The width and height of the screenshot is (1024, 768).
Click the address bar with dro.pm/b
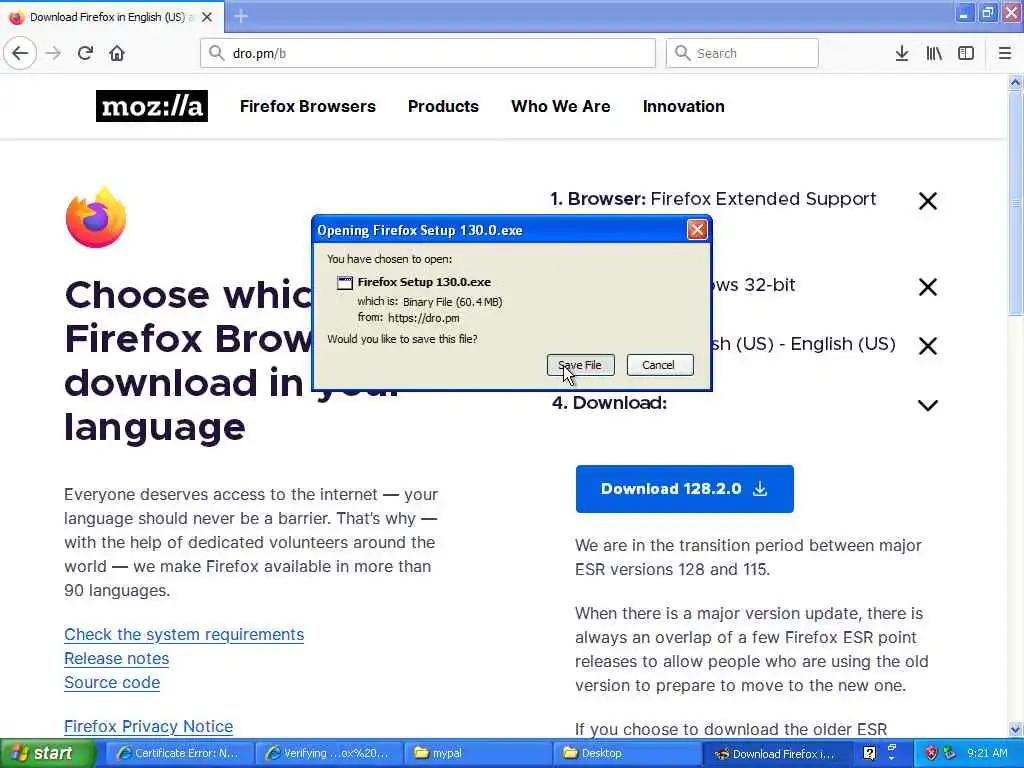pos(428,53)
